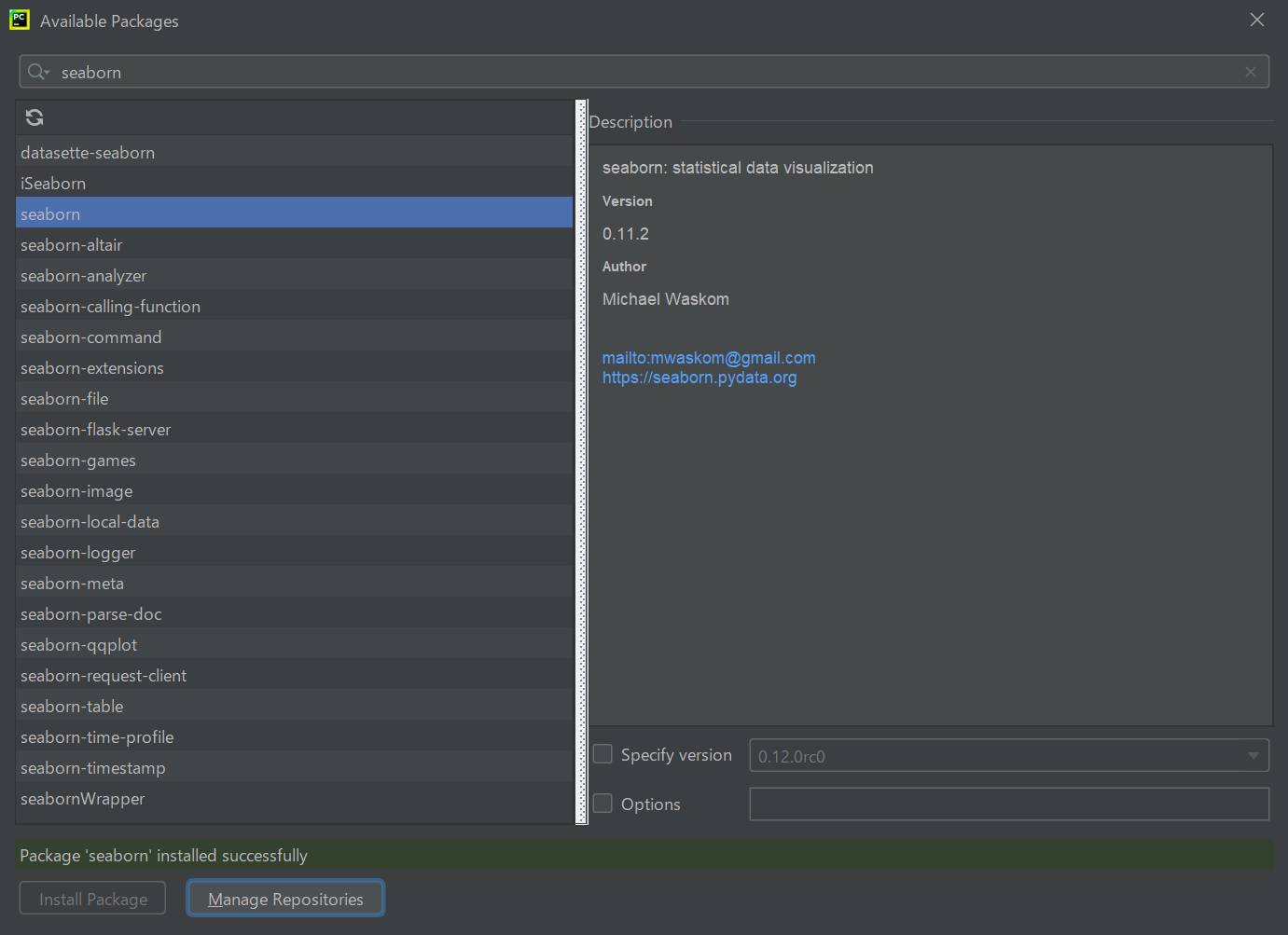Click the 'statistical data visualization' description text
This screenshot has height=935, width=1288.
[x=773, y=168]
